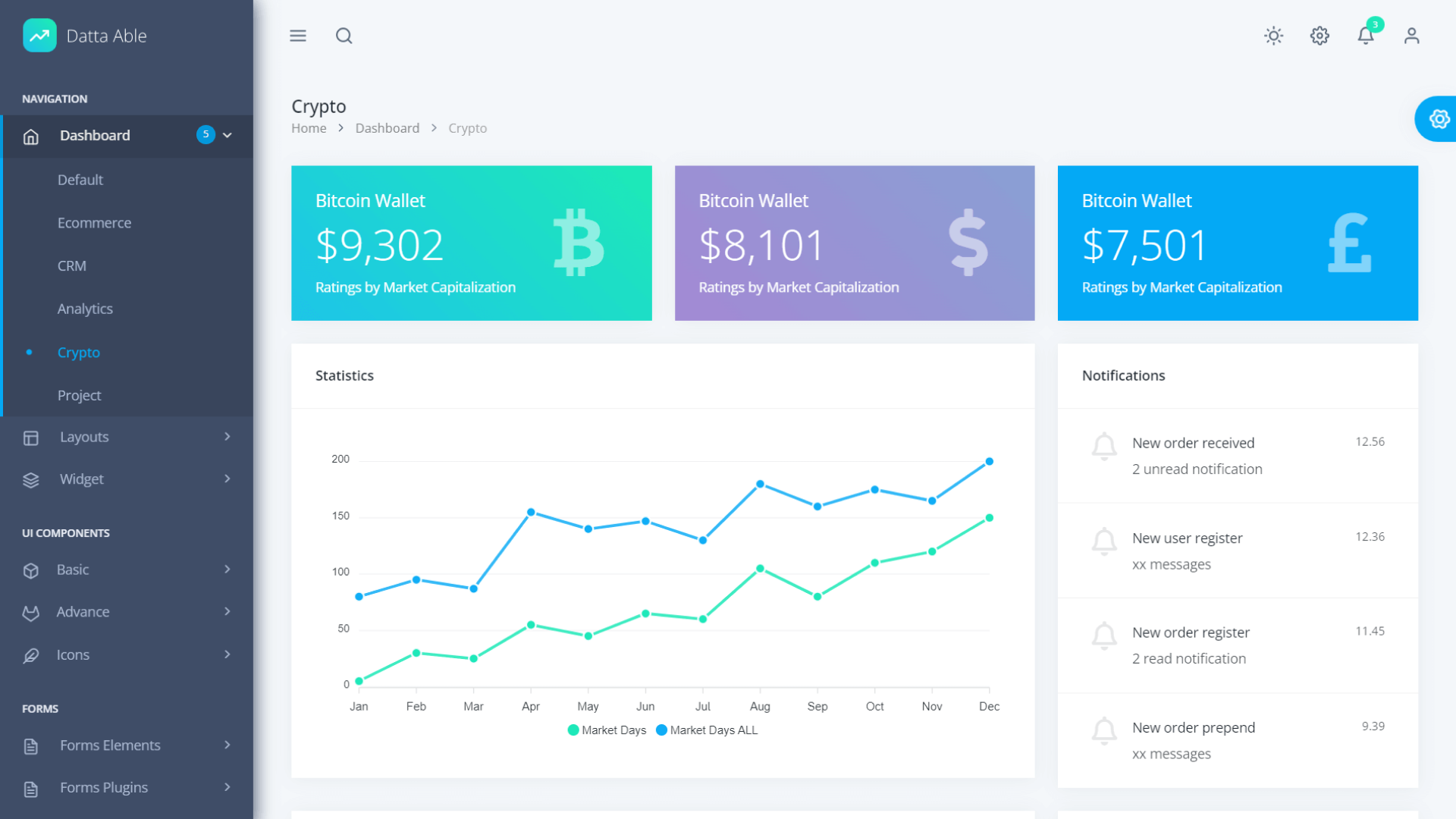The image size is (1456, 819).
Task: Click the Home breadcrumb link
Action: 309,127
